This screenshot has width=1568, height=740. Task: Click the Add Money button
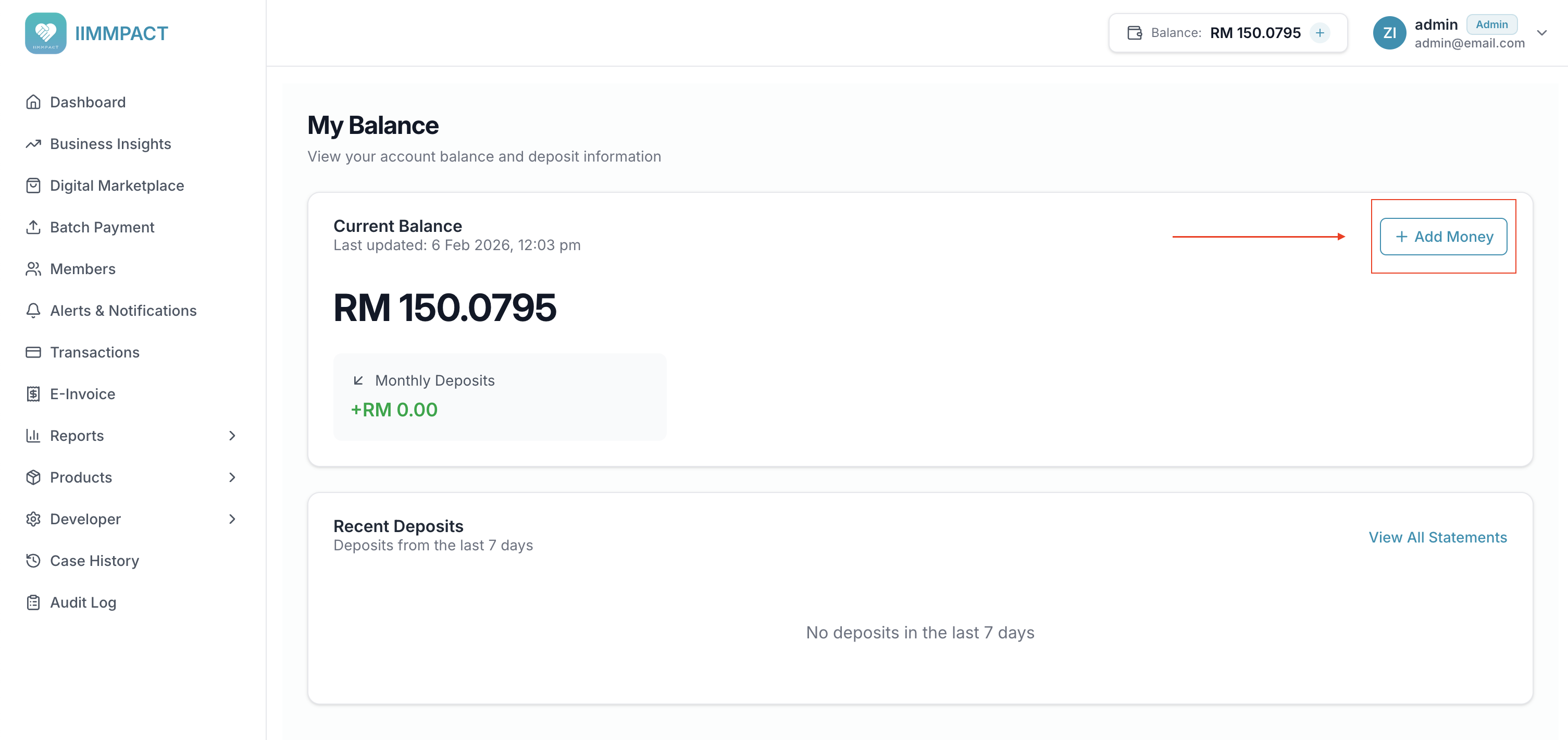point(1442,236)
